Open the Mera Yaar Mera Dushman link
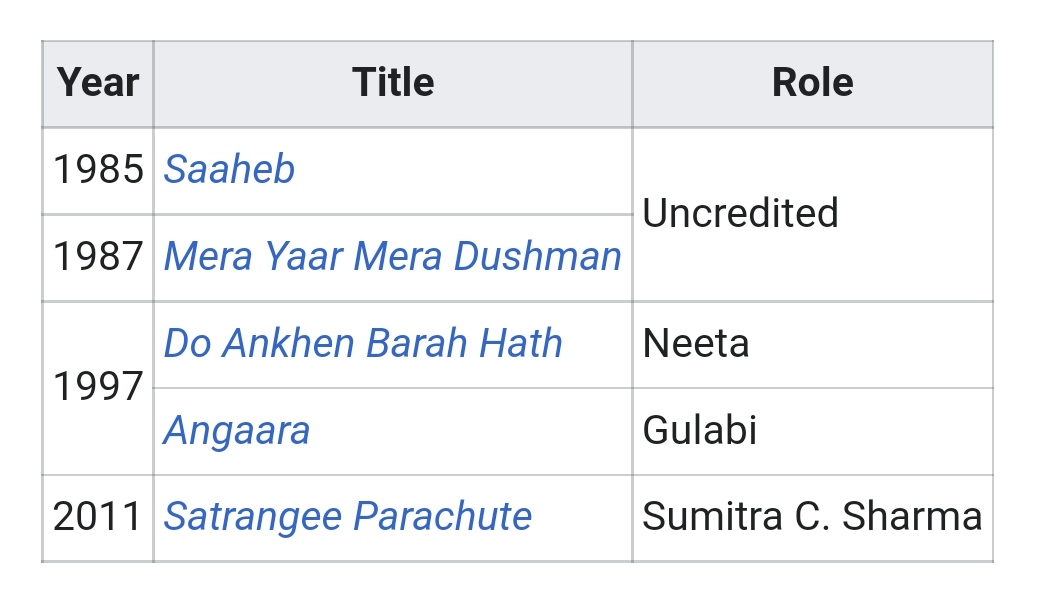Image resolution: width=1044 pixels, height=599 pixels. point(392,256)
